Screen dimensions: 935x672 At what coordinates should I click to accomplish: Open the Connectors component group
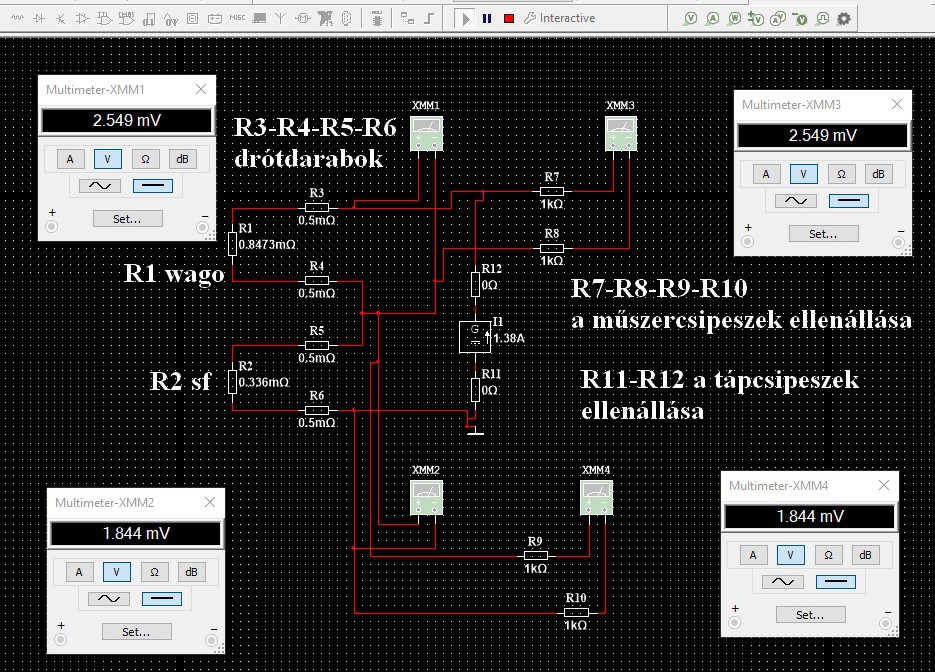(346, 18)
